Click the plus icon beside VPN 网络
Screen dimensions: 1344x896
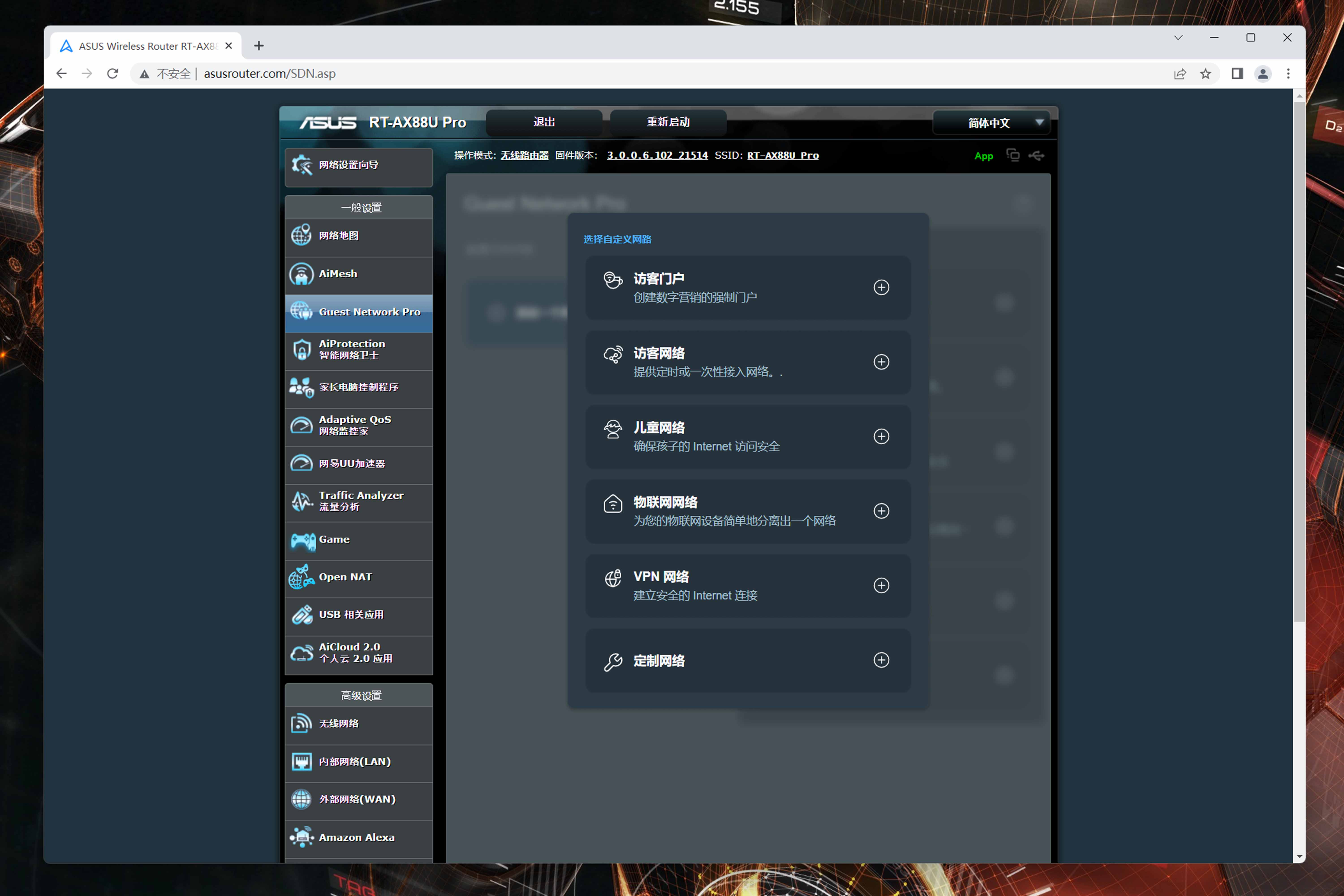881,585
